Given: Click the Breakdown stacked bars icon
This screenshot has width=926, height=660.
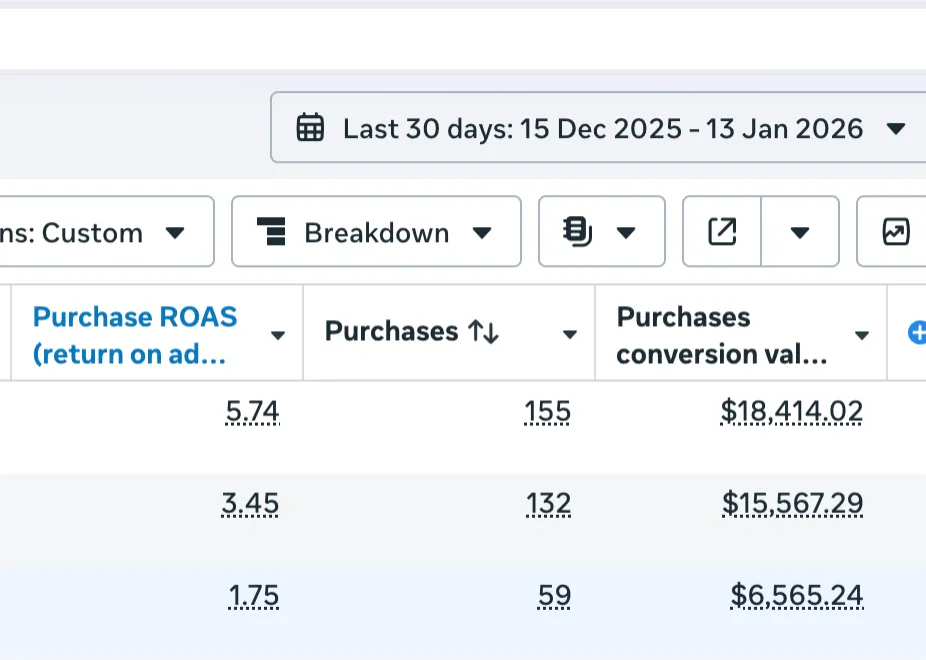Looking at the screenshot, I should 272,232.
